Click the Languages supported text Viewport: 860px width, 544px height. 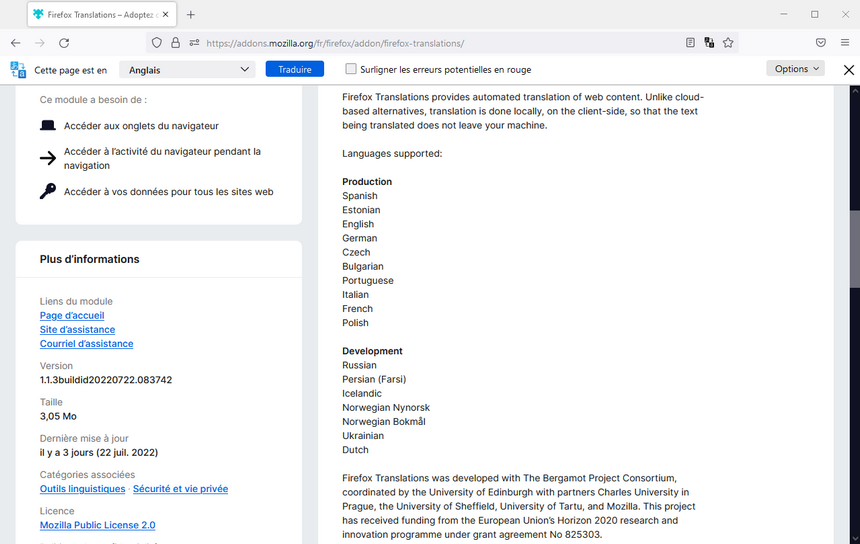392,154
